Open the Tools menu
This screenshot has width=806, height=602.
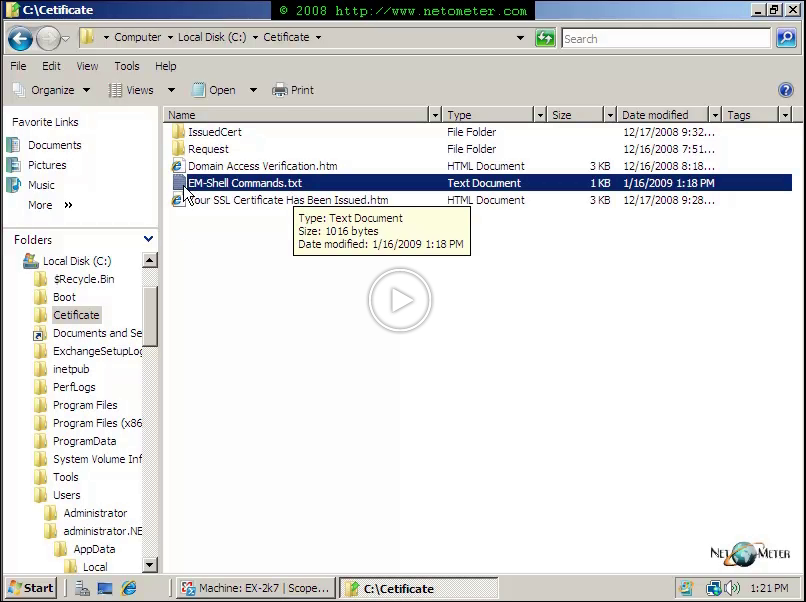click(x=127, y=66)
